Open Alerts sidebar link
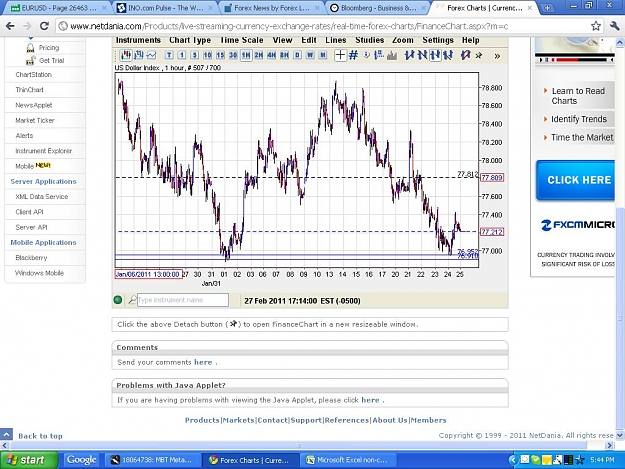This screenshot has height=469, width=625. [24, 135]
